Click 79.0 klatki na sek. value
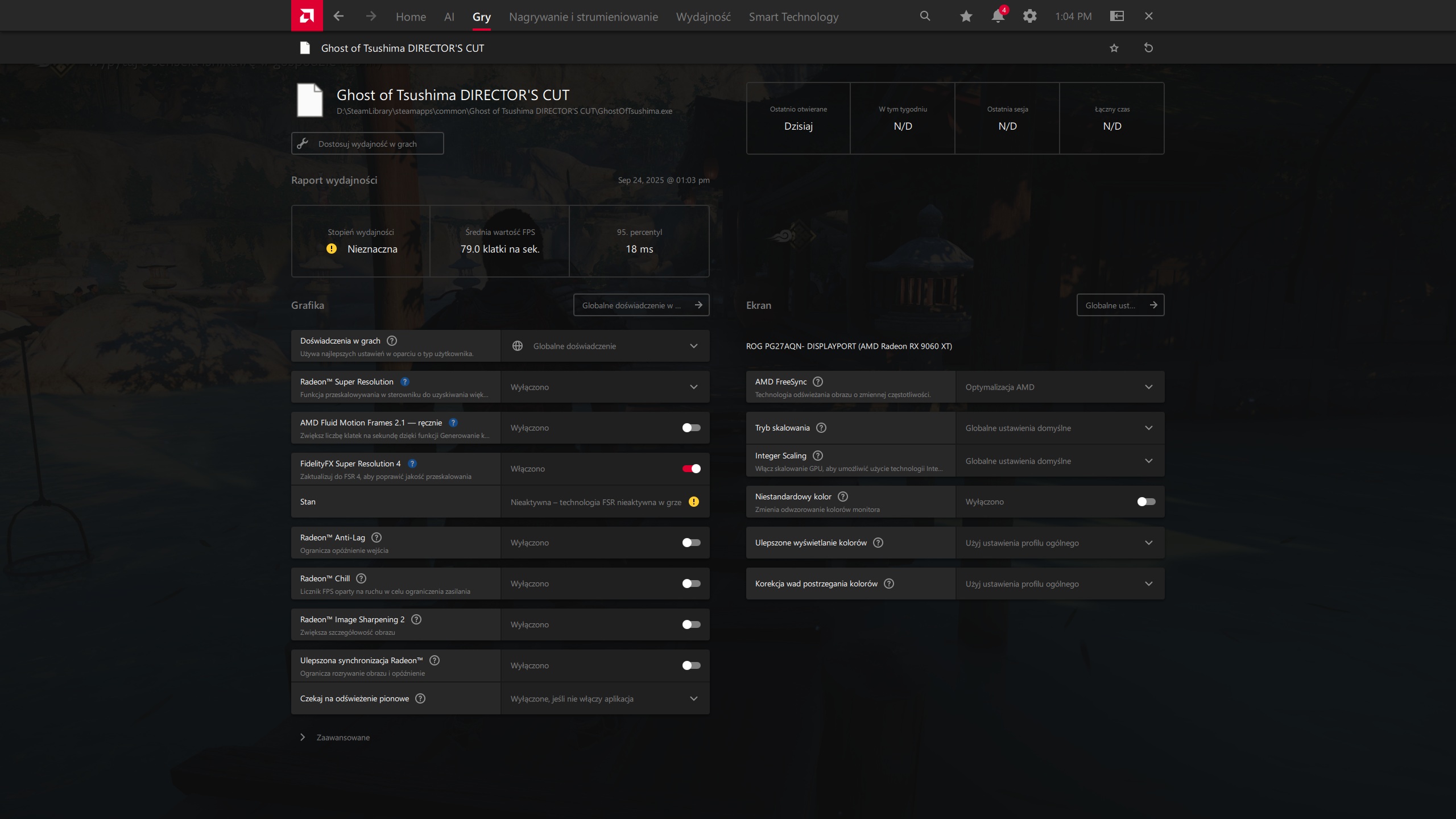 coord(500,249)
